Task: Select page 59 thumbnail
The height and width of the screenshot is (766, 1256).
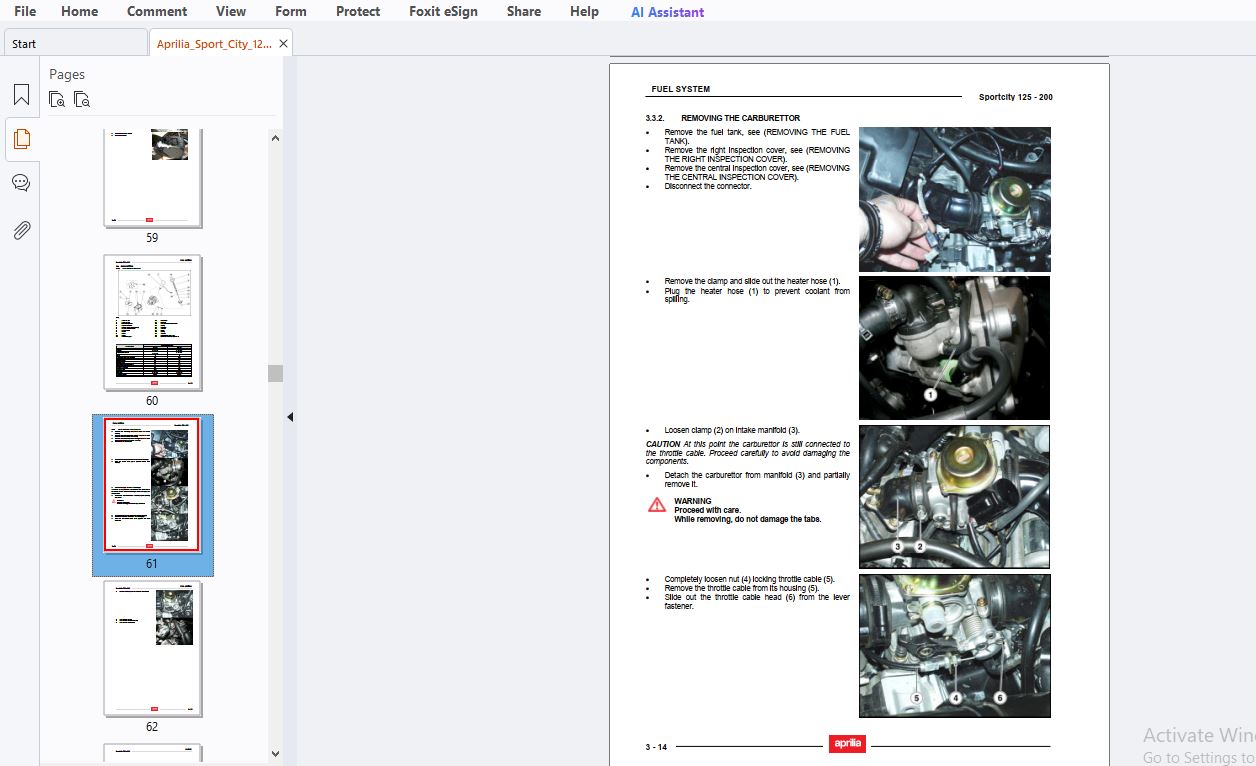Action: click(x=152, y=178)
